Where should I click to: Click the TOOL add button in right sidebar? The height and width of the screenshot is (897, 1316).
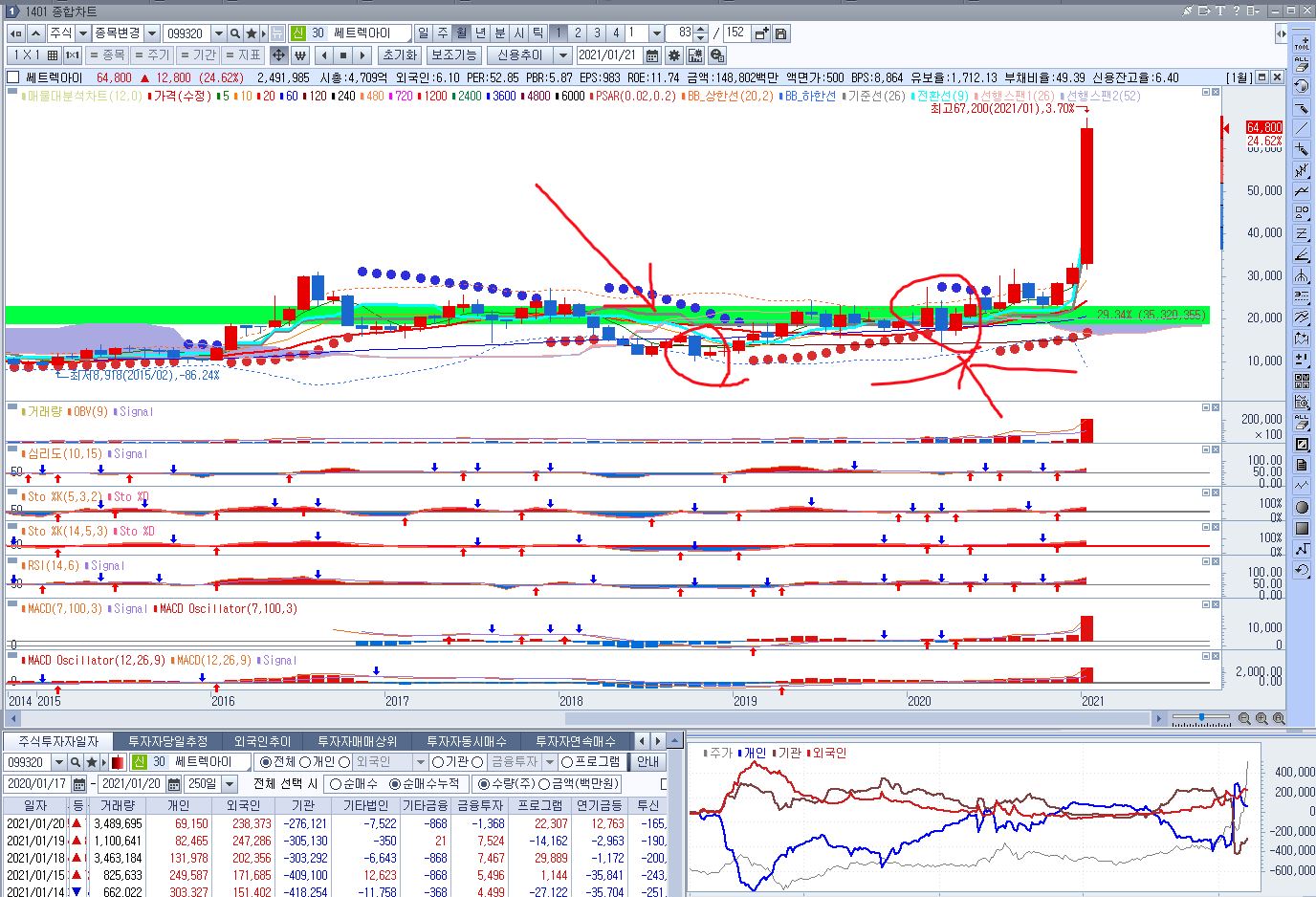pyautogui.click(x=1302, y=43)
